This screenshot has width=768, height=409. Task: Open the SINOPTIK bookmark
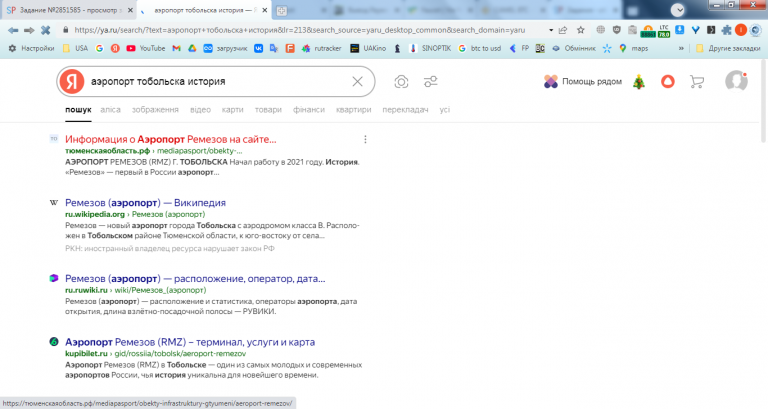[430, 48]
